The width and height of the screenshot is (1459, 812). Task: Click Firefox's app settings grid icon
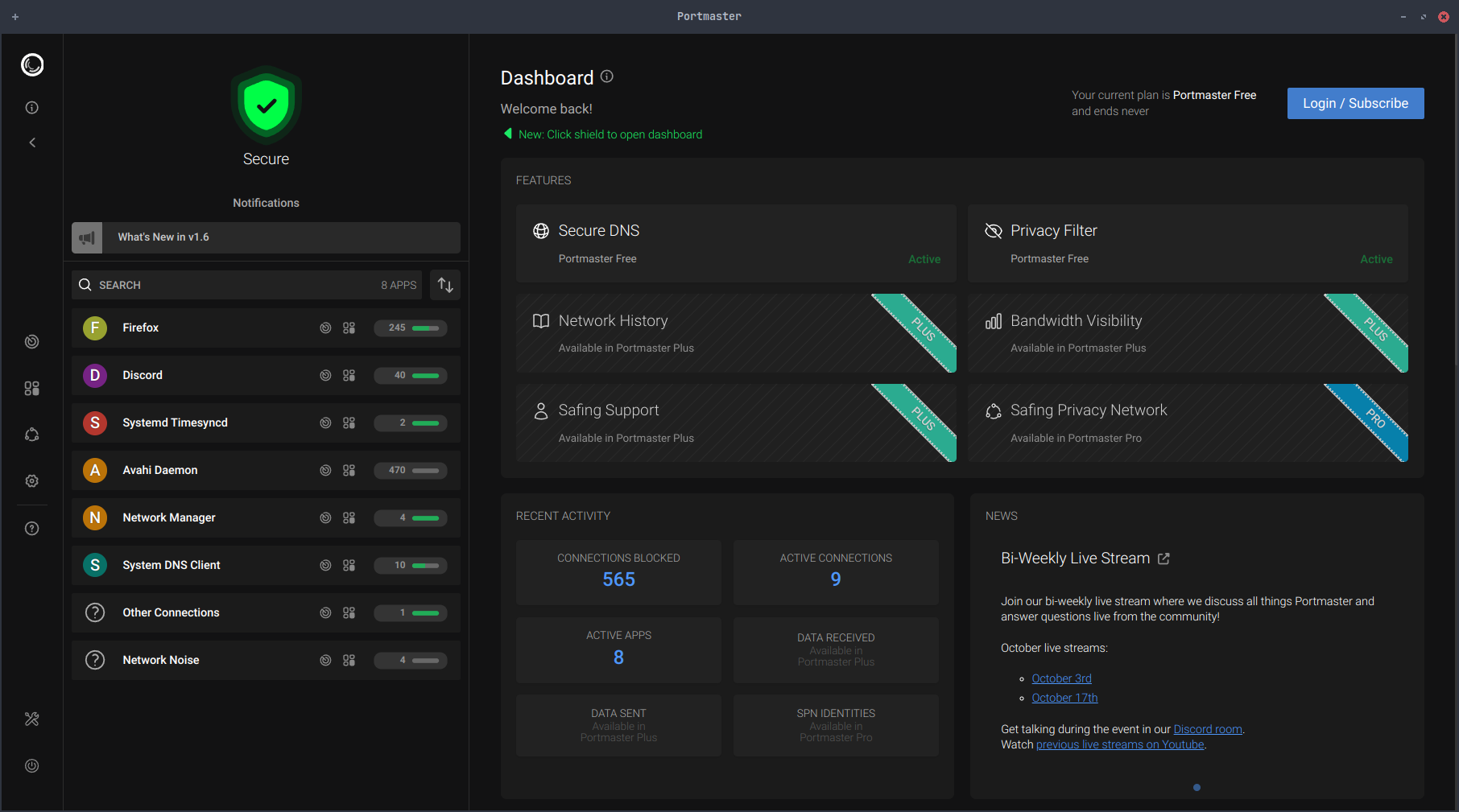coord(349,328)
